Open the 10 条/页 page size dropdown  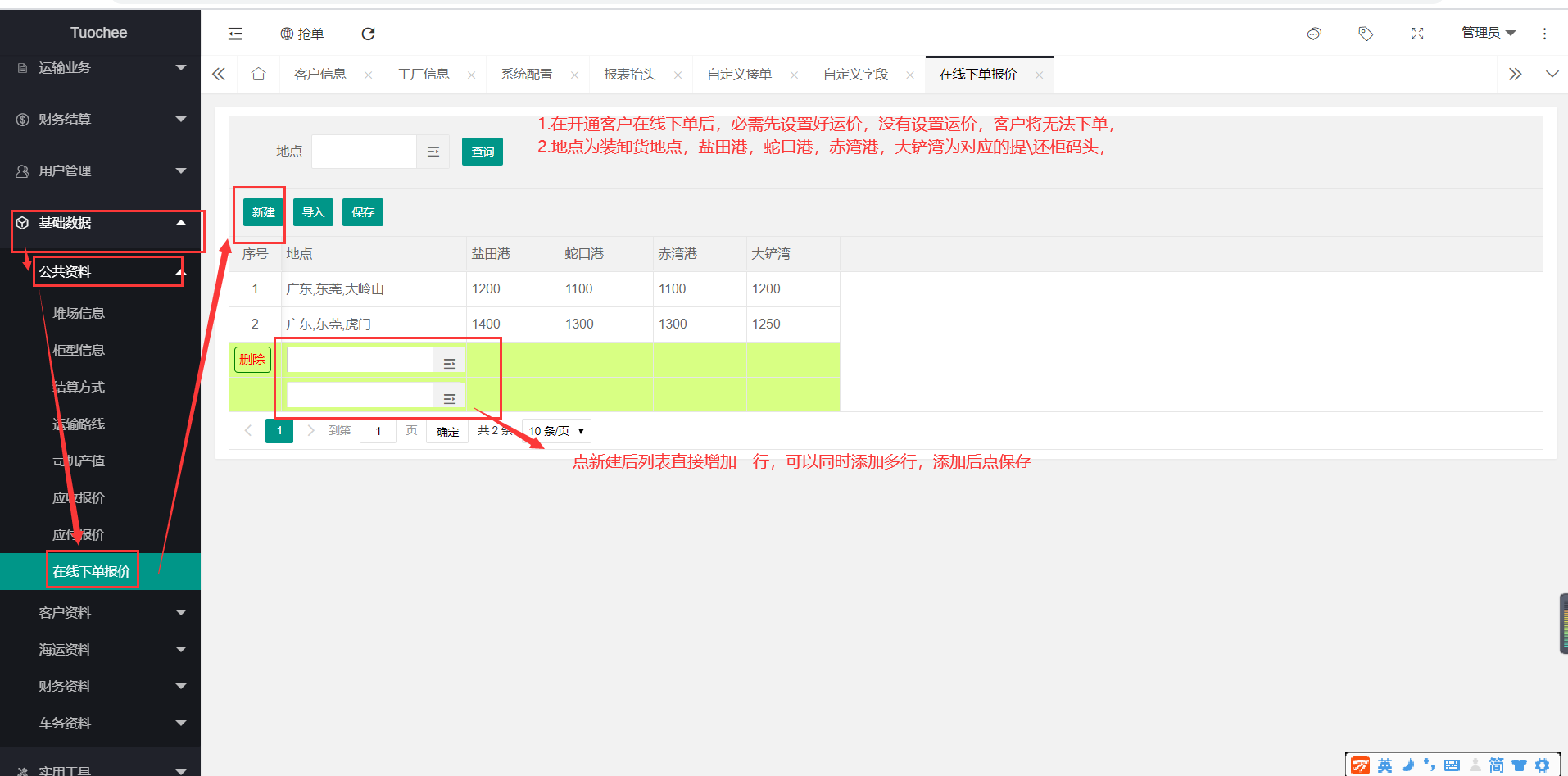(x=556, y=431)
